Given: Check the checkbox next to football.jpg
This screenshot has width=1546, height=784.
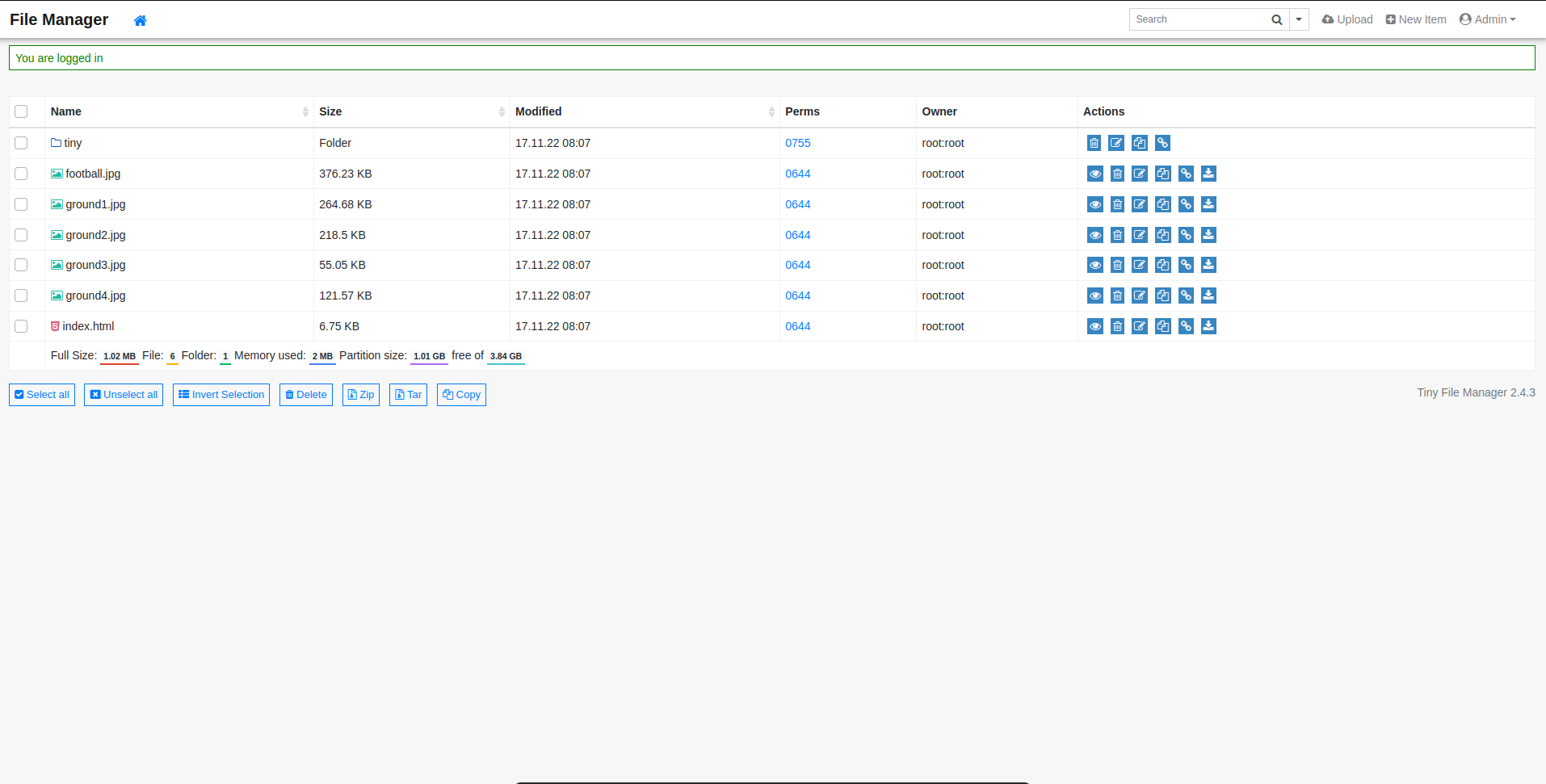Looking at the screenshot, I should (21, 174).
